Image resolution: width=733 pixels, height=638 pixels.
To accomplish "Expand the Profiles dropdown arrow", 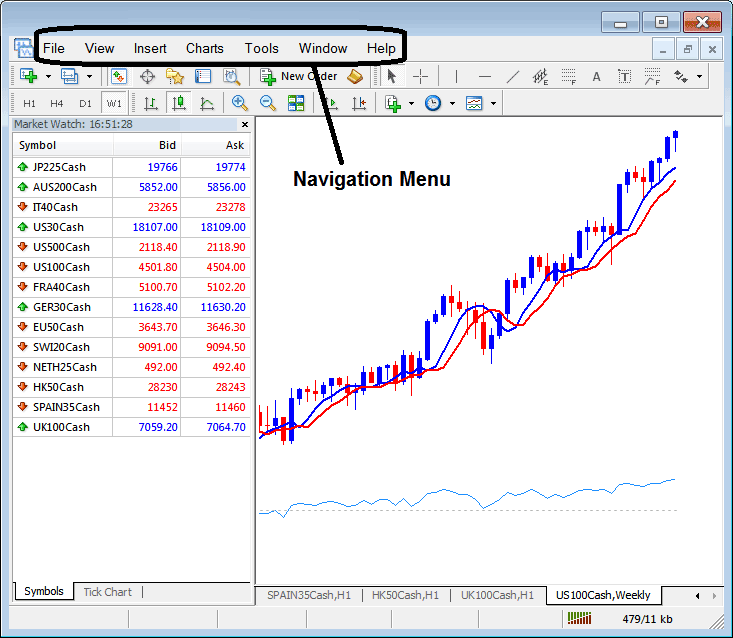I will (89, 76).
